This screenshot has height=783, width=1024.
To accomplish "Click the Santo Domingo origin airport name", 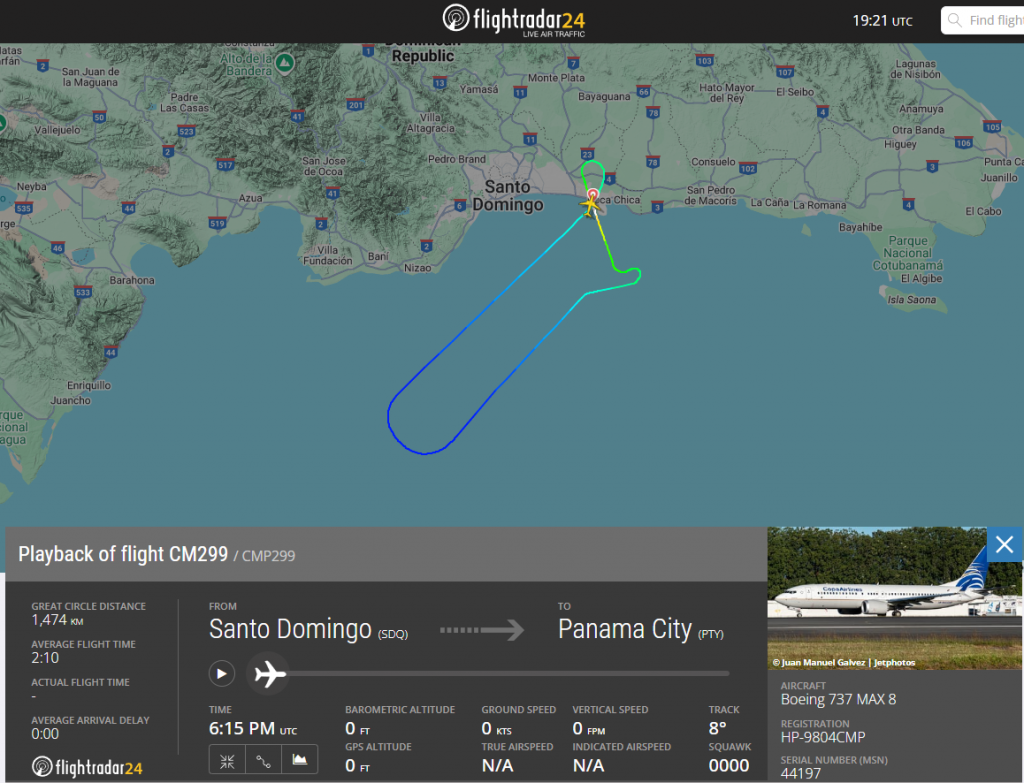I will pos(290,630).
